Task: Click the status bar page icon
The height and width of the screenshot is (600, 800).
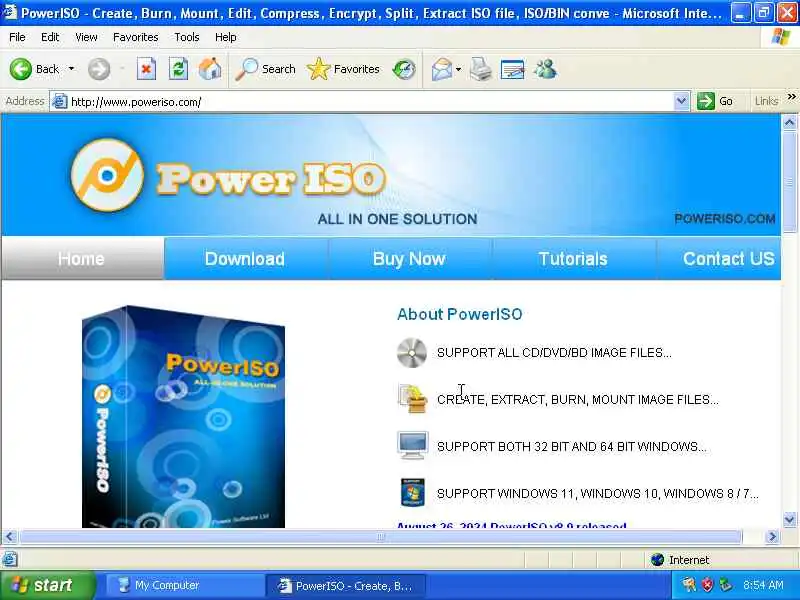Action: click(x=10, y=560)
